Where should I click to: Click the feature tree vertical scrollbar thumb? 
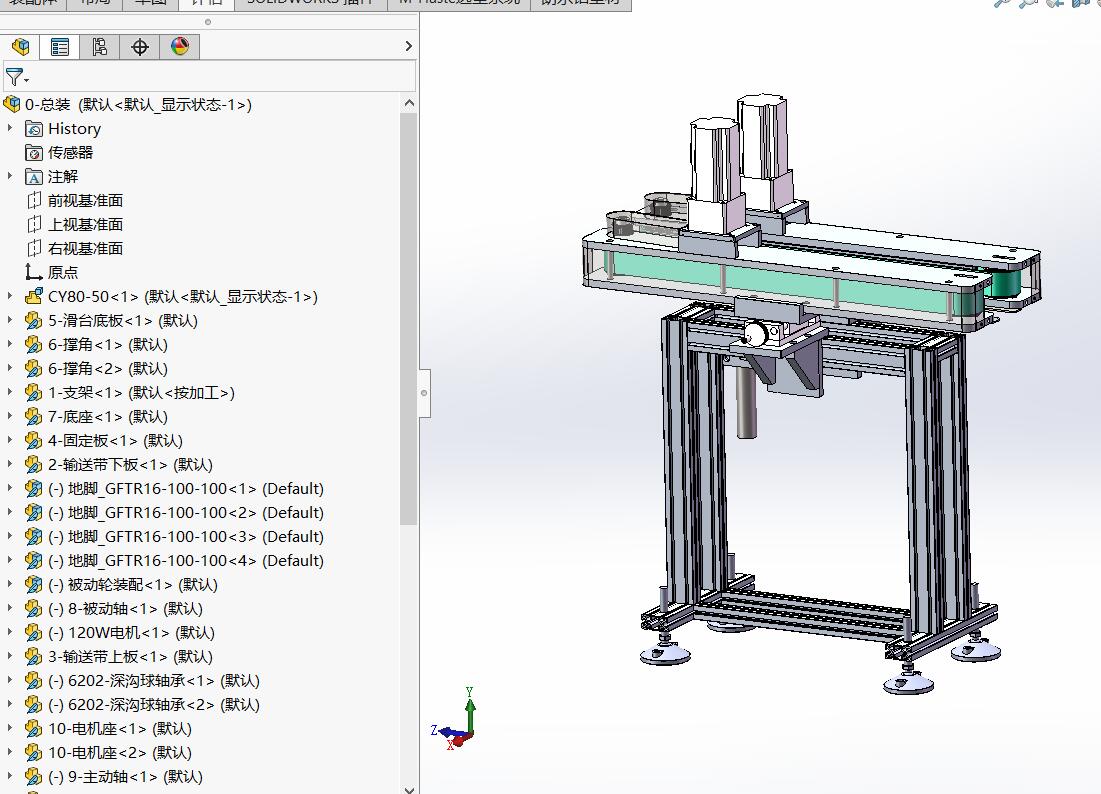click(409, 318)
